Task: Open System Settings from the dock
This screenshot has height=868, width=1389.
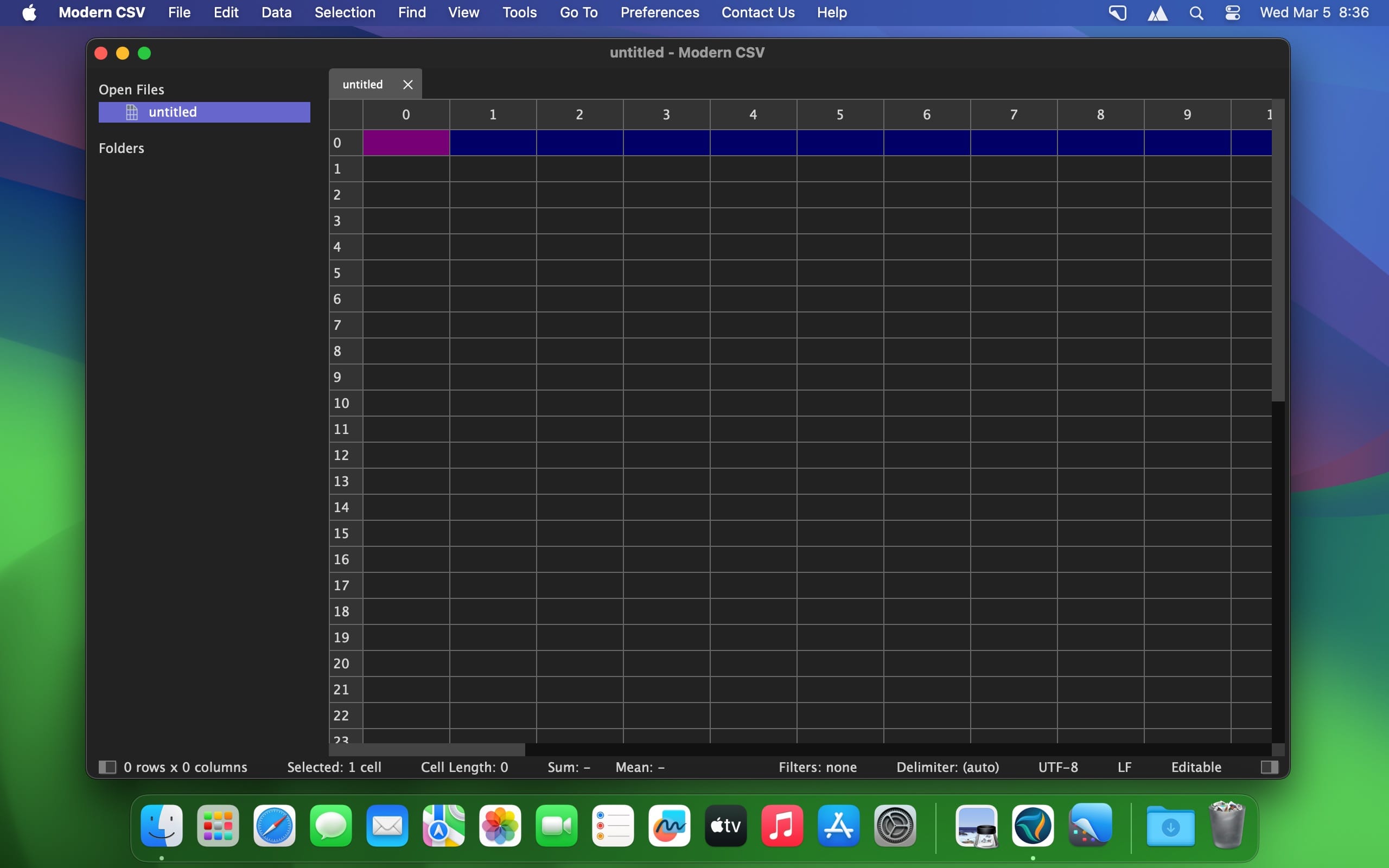Action: 895,826
